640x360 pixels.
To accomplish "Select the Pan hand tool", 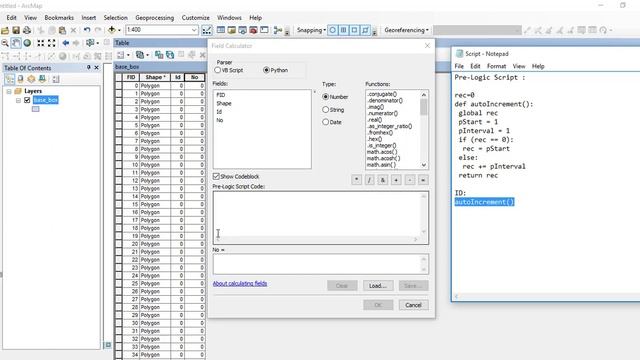I will click(x=16, y=43).
